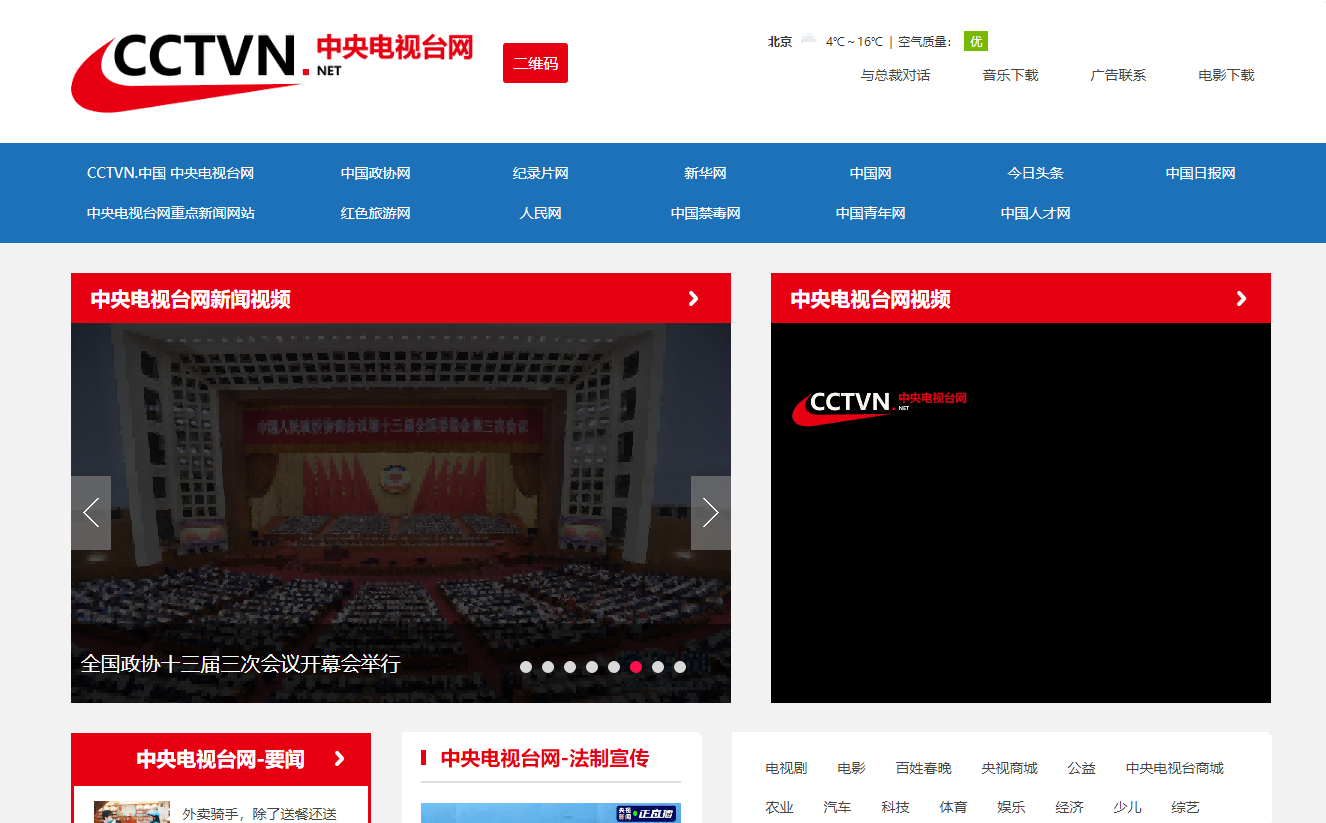1326x823 pixels.
Task: Go to next carousel slide with right arrow
Action: click(711, 513)
